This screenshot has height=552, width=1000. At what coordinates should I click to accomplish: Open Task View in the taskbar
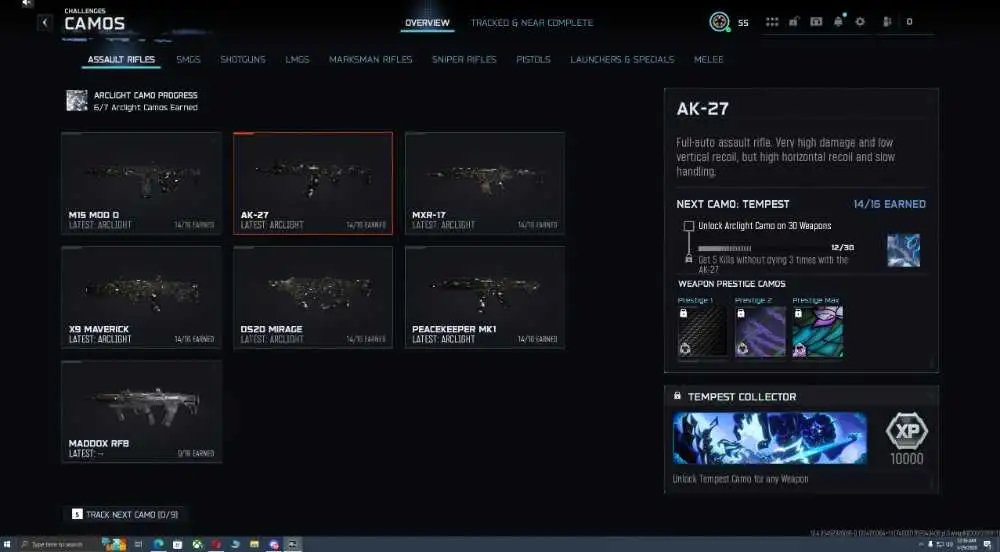[x=138, y=544]
